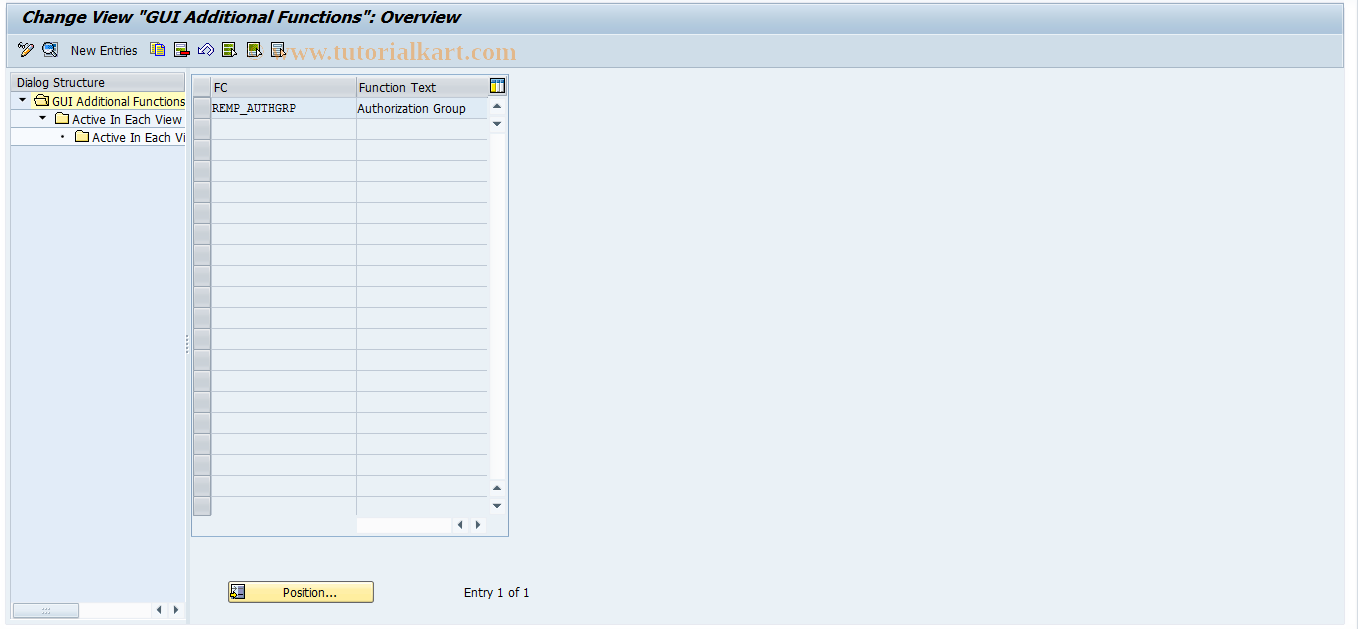Toggle Display/Change mode pencil icon

(26, 50)
